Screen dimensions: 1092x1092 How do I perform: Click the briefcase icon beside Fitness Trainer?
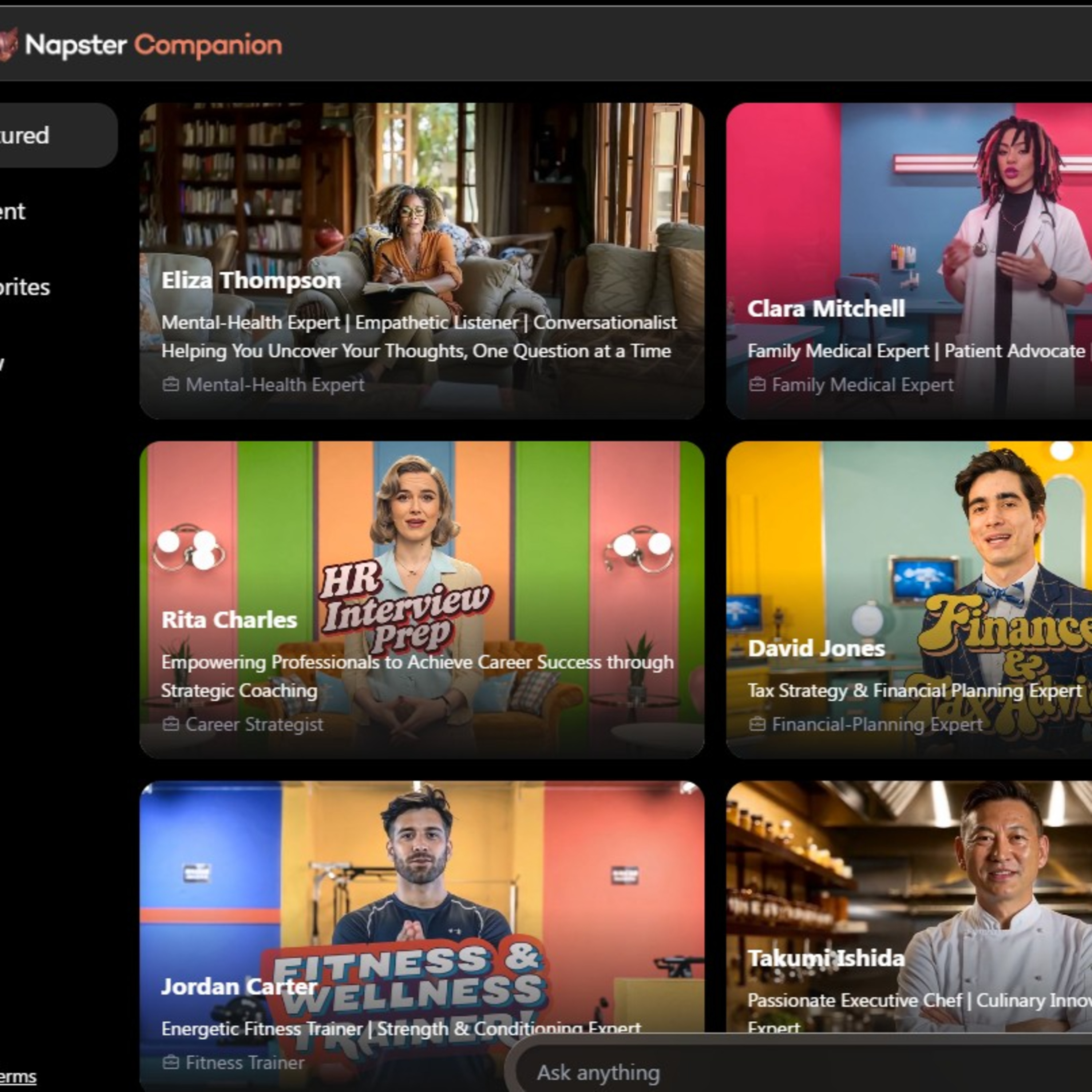[x=171, y=1063]
